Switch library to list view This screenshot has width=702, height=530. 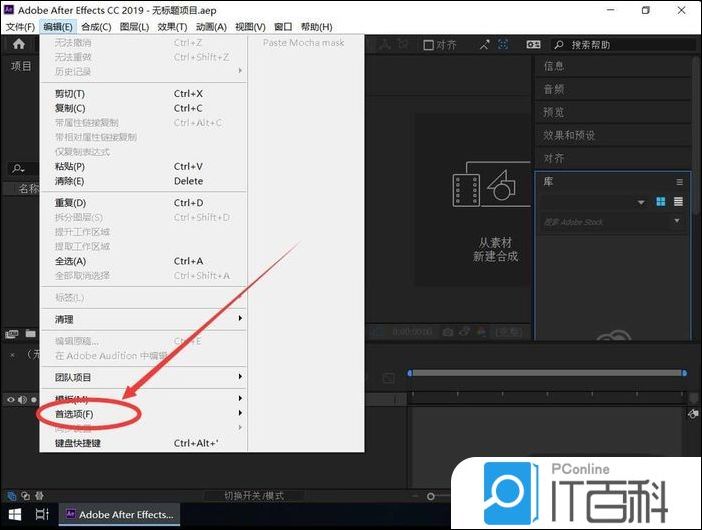(679, 202)
